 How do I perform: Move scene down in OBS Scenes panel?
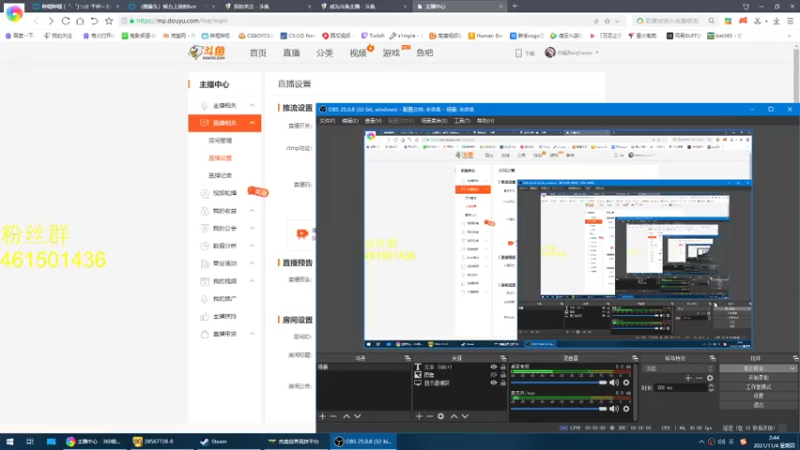tap(358, 416)
